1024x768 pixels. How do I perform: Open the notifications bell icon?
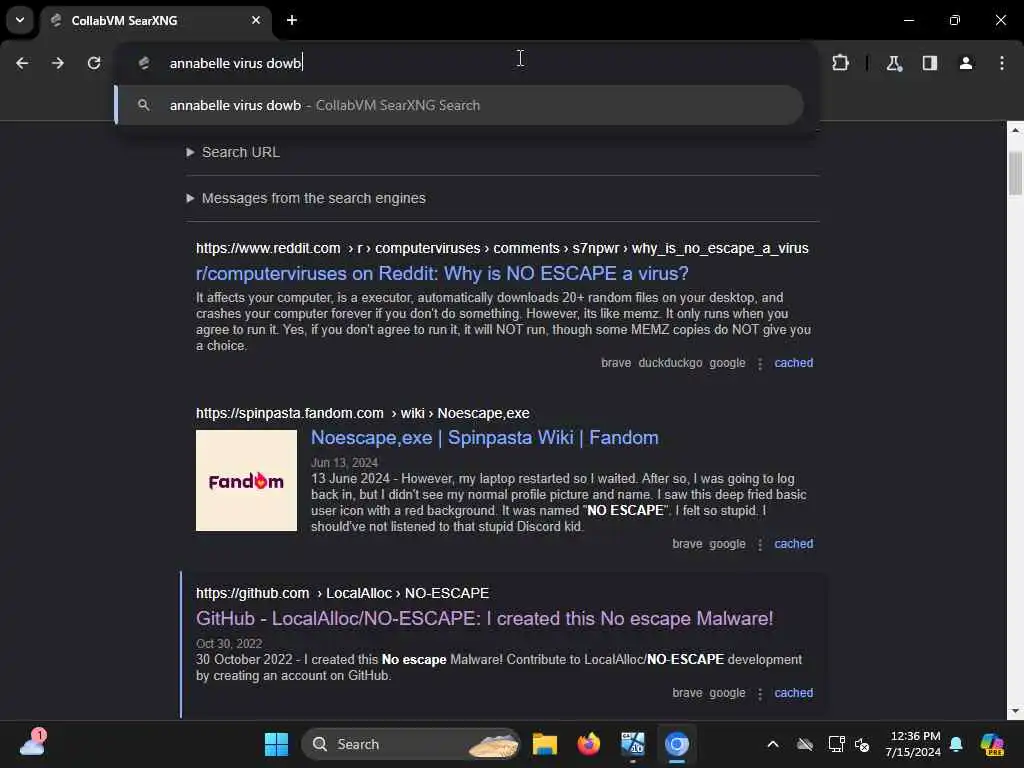[x=956, y=744]
